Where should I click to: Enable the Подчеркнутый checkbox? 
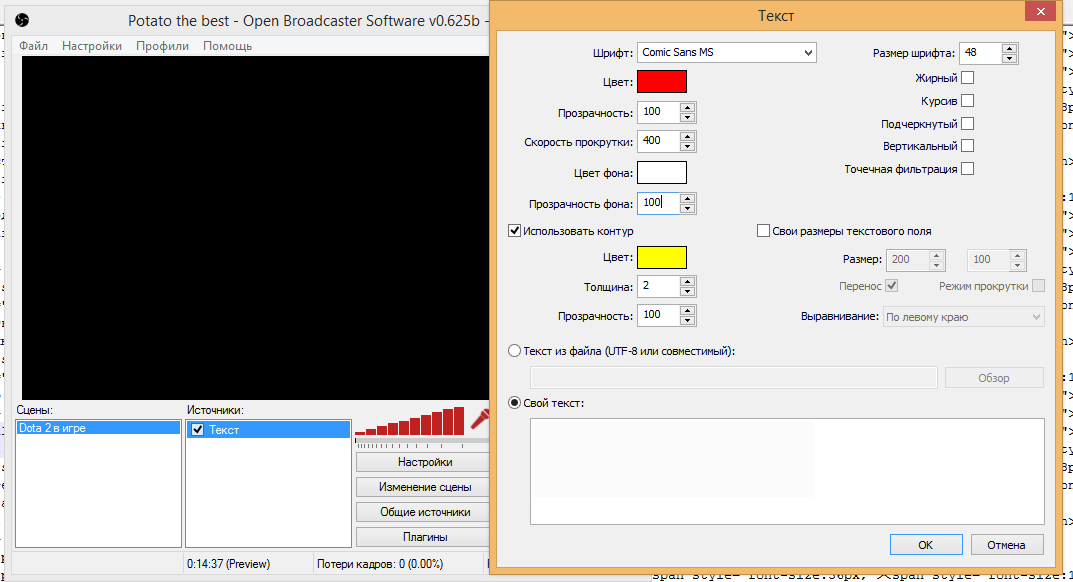pyautogui.click(x=968, y=123)
